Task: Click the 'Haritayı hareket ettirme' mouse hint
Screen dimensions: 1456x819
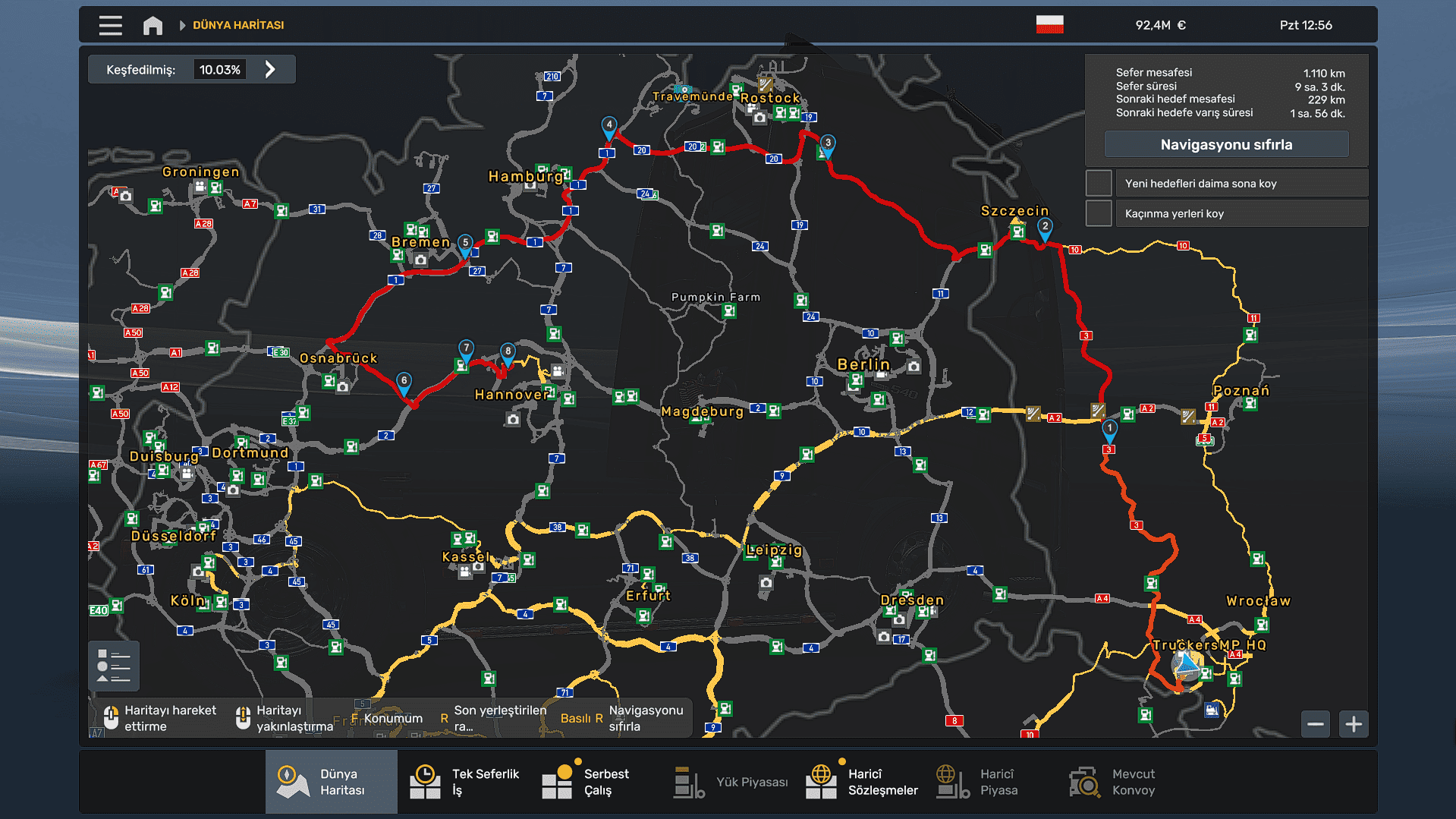Action: tap(161, 718)
